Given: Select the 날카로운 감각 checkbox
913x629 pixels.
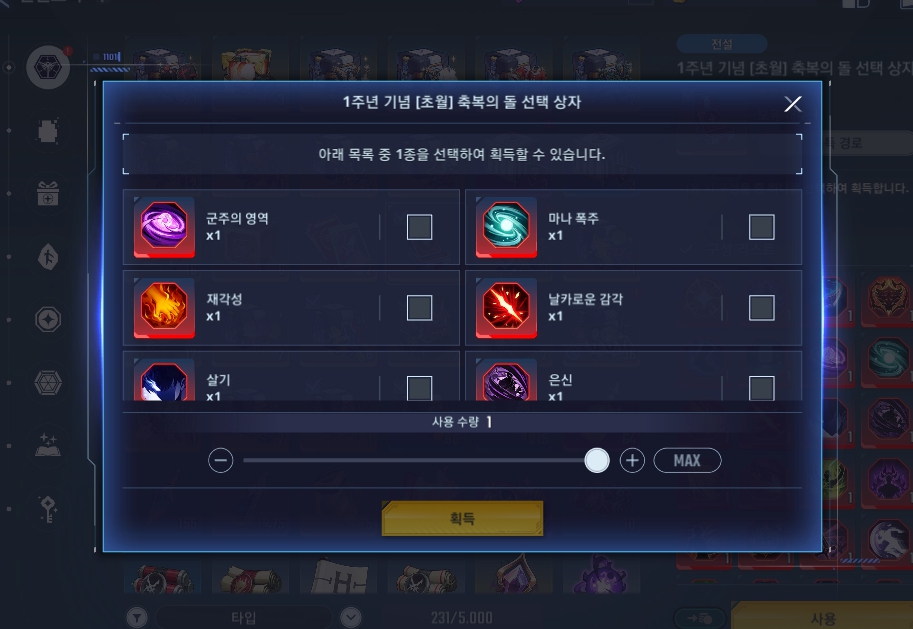Looking at the screenshot, I should [x=762, y=308].
